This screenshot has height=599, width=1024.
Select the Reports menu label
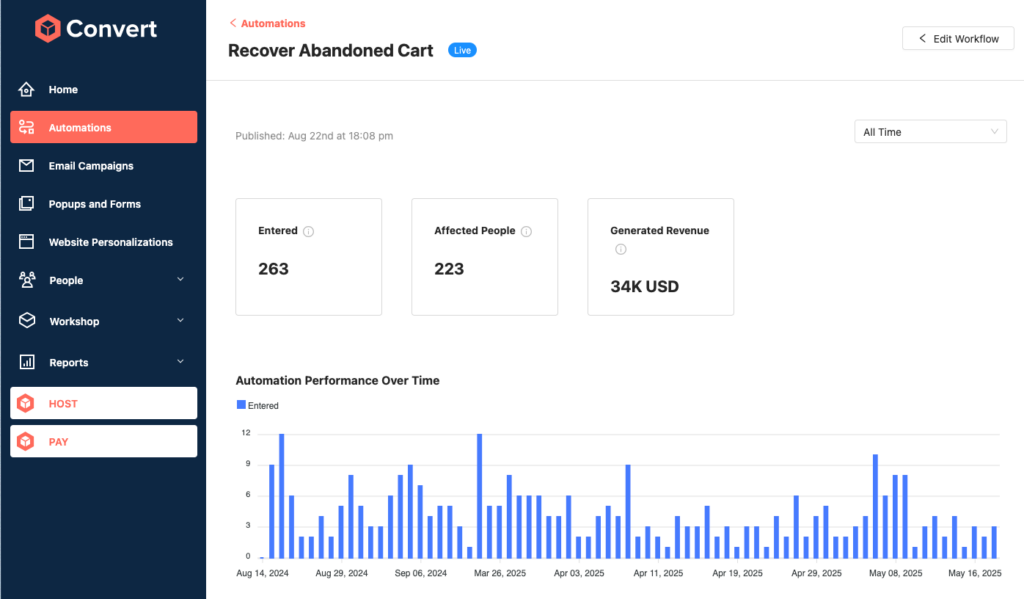[x=69, y=363]
